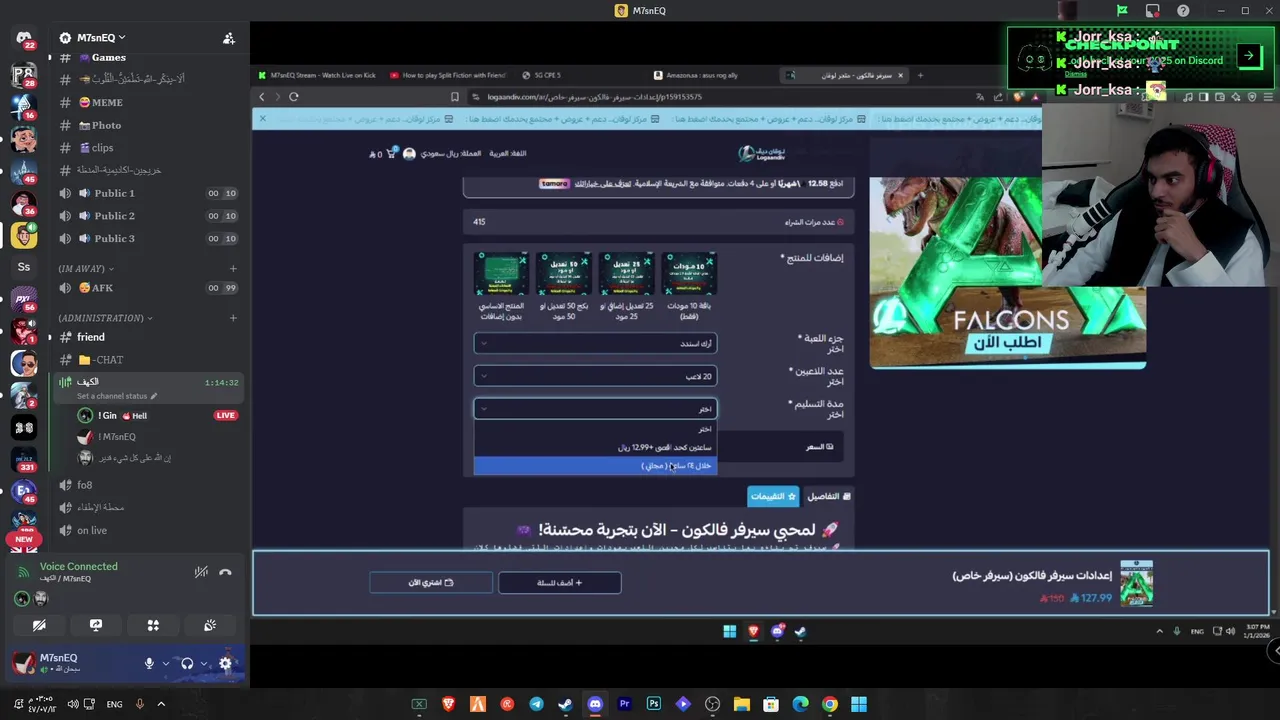Go back in the streamed browser
The width and height of the screenshot is (1280, 720).
(262, 97)
